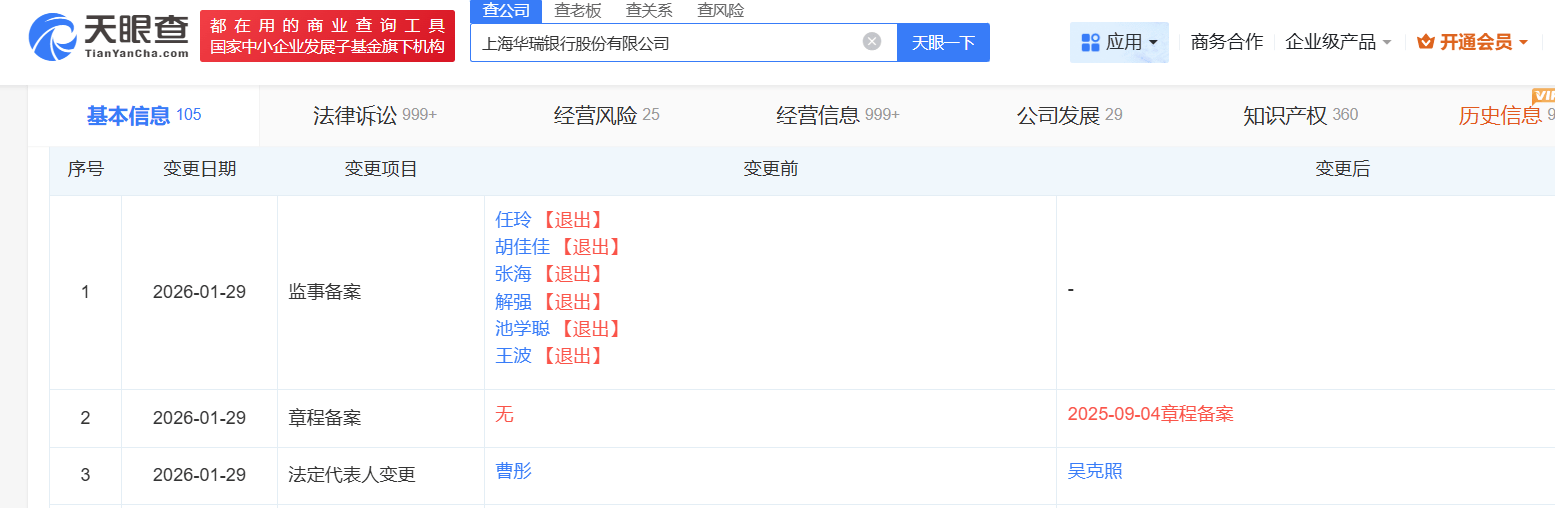Click the 2025-09-04章程备案 entry
The height and width of the screenshot is (508, 1555).
pyautogui.click(x=1150, y=414)
